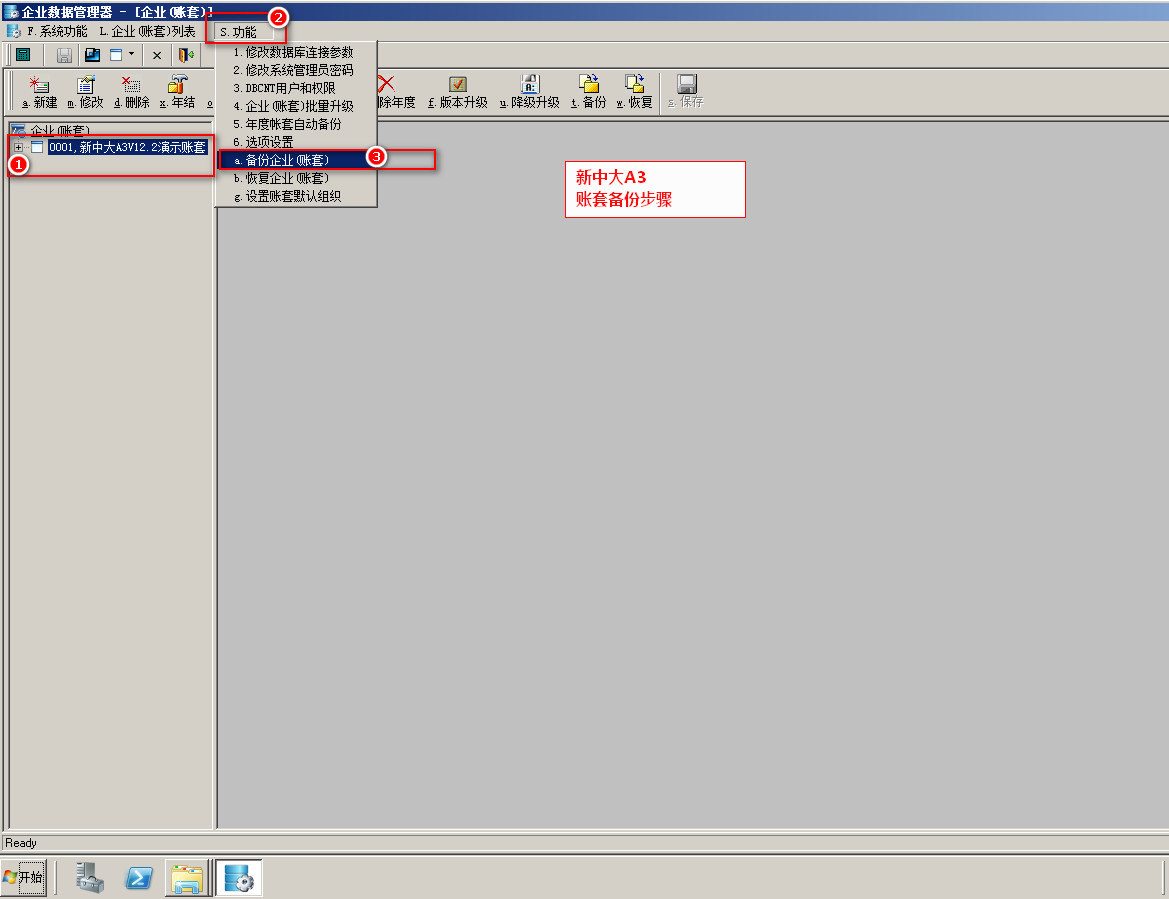The width and height of the screenshot is (1169, 899).
Task: Choose 恢复企业(账套) from the menu
Action: click(287, 178)
